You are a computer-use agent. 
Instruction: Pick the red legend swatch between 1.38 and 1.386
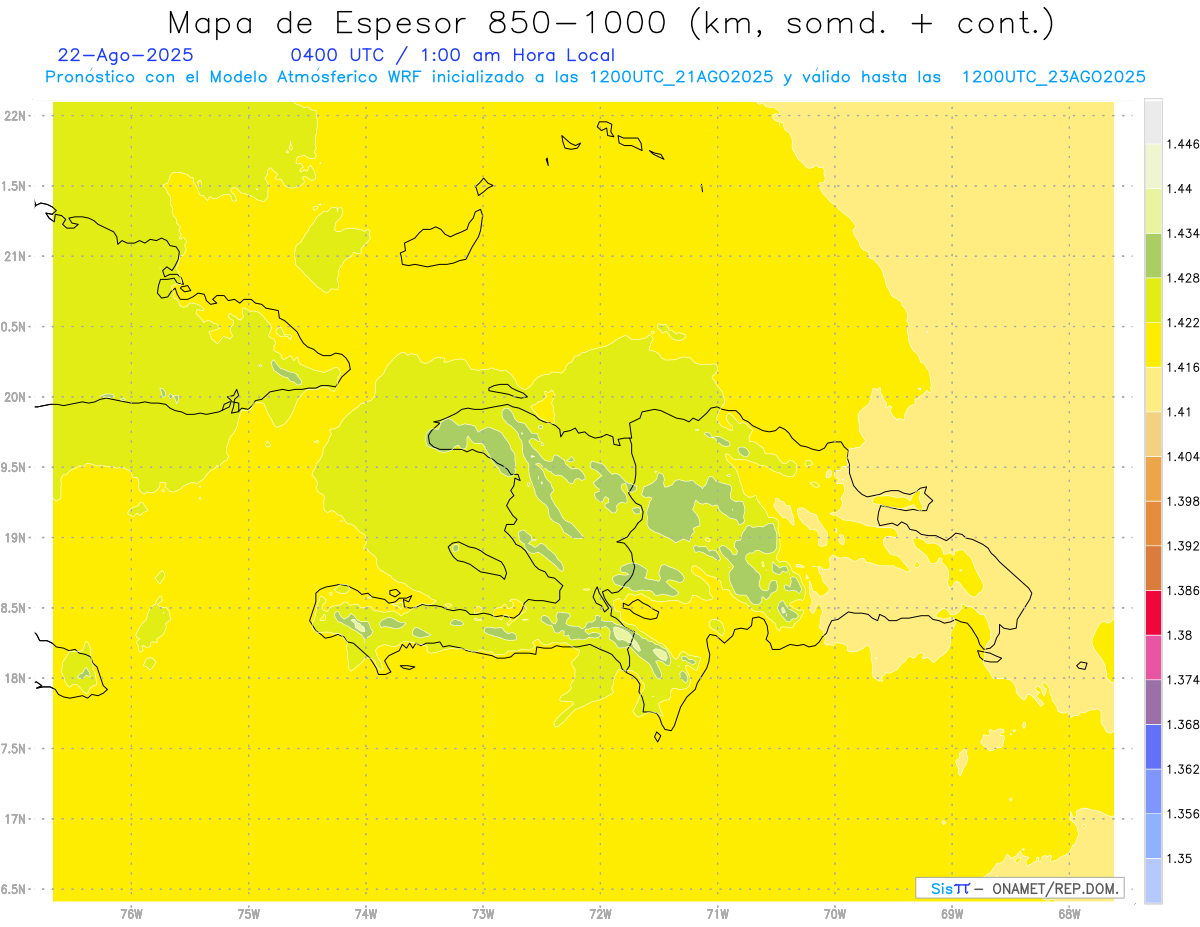[1153, 613]
